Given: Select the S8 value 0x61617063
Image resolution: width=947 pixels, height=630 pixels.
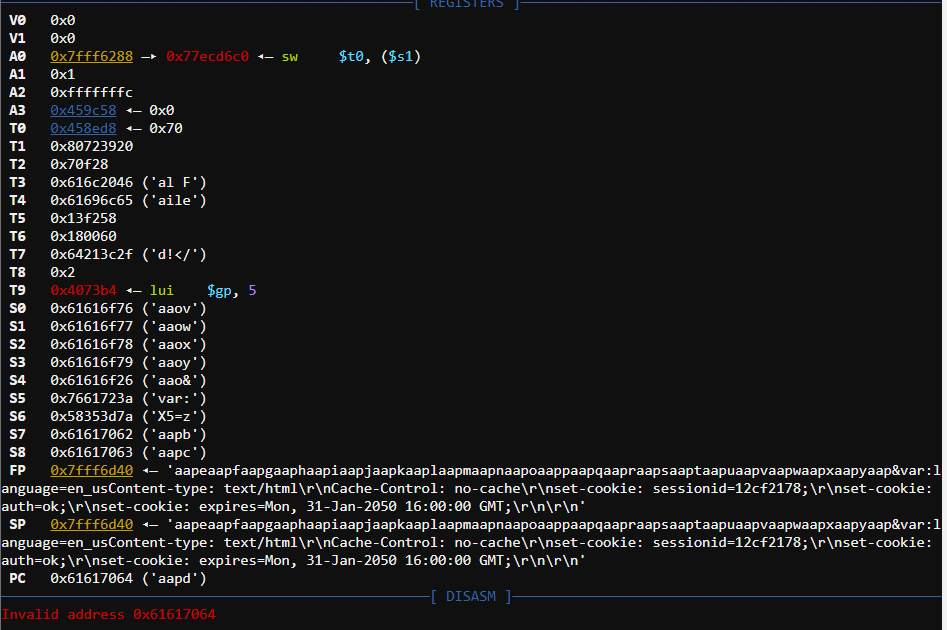Looking at the screenshot, I should click(x=92, y=452).
